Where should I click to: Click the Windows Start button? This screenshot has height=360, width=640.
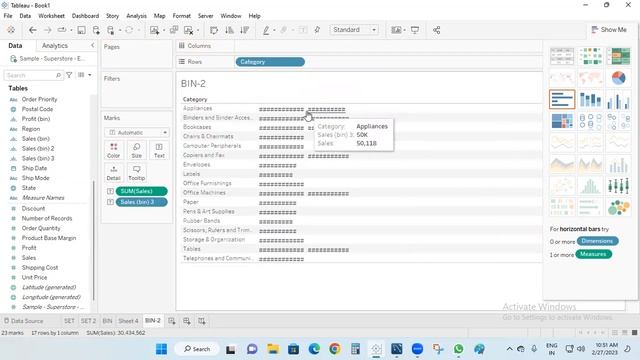click(x=161, y=349)
